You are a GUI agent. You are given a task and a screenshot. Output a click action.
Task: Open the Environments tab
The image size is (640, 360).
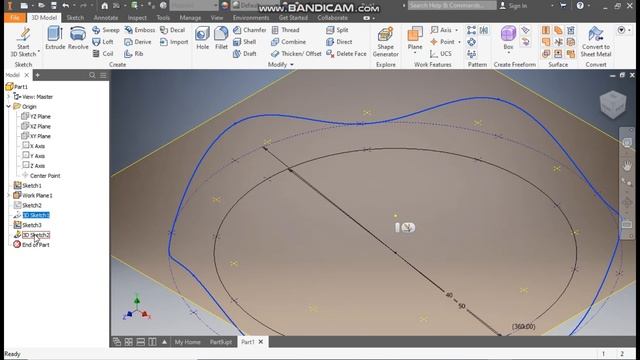251,18
